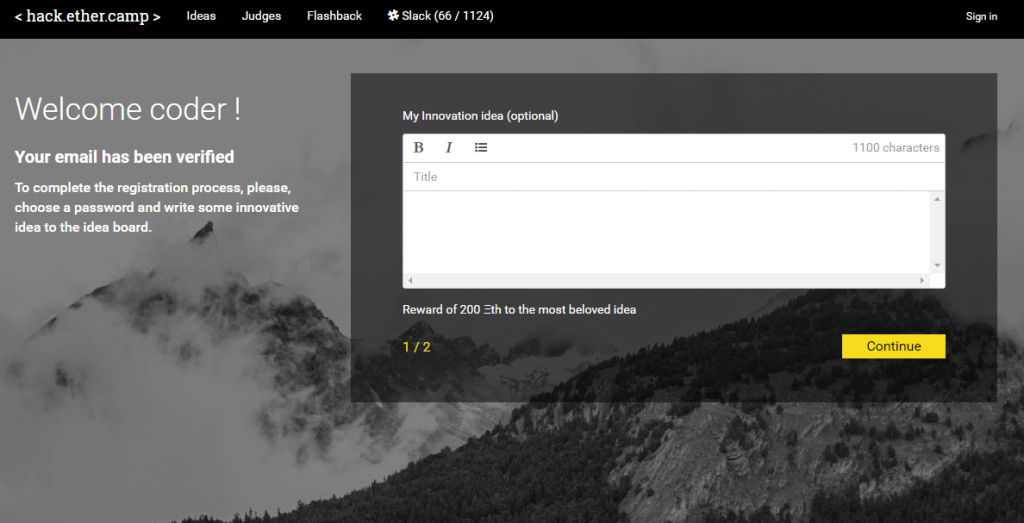
Task: Click the 1 / 2 step indicator
Action: 416,347
